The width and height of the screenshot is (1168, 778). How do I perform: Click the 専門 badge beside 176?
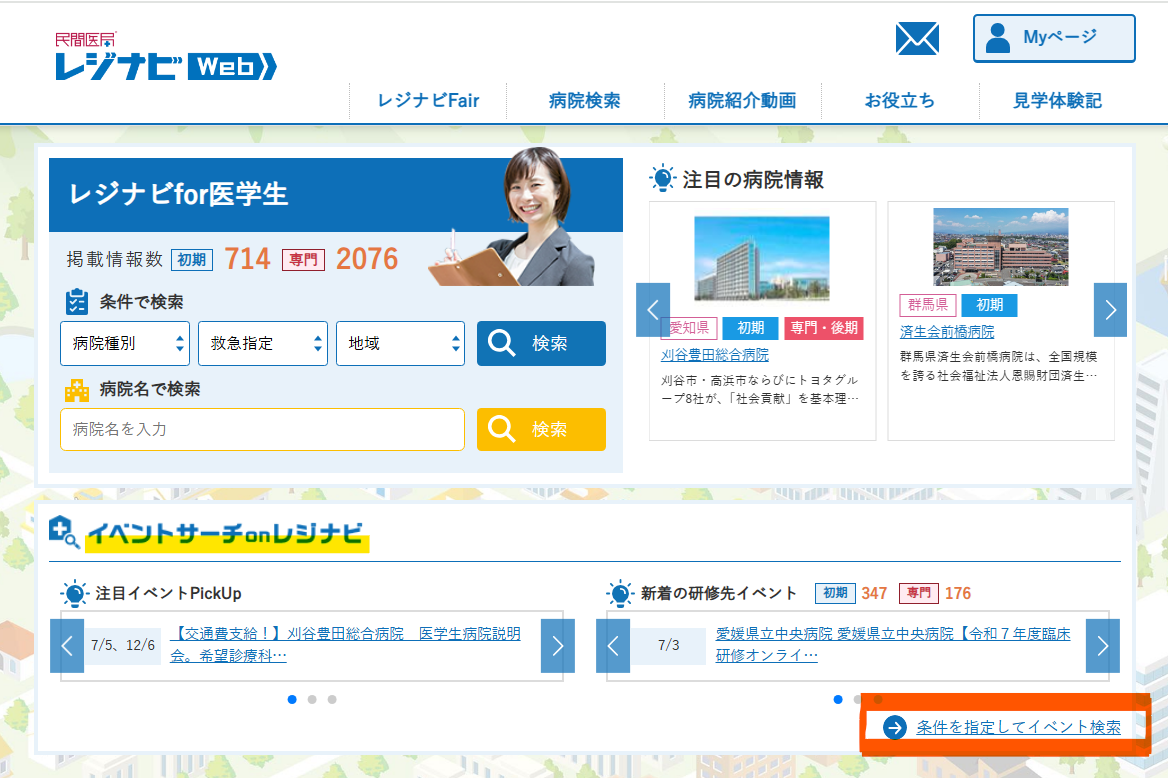tap(919, 593)
